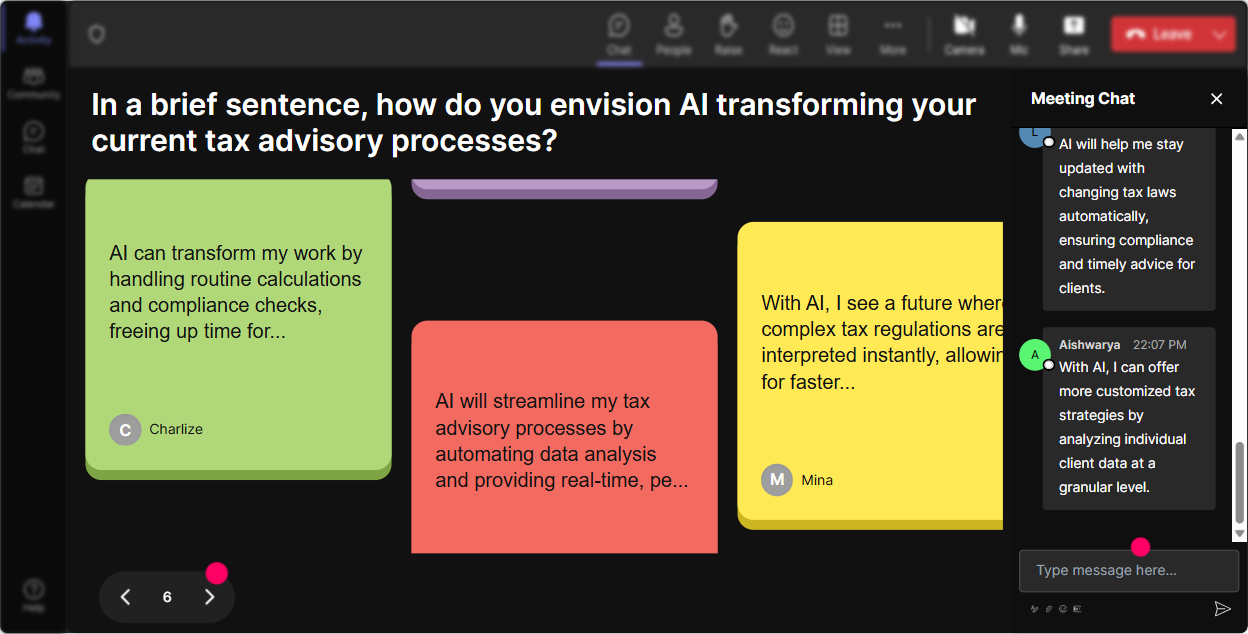Open Community in the left sidebar

pyautogui.click(x=34, y=83)
